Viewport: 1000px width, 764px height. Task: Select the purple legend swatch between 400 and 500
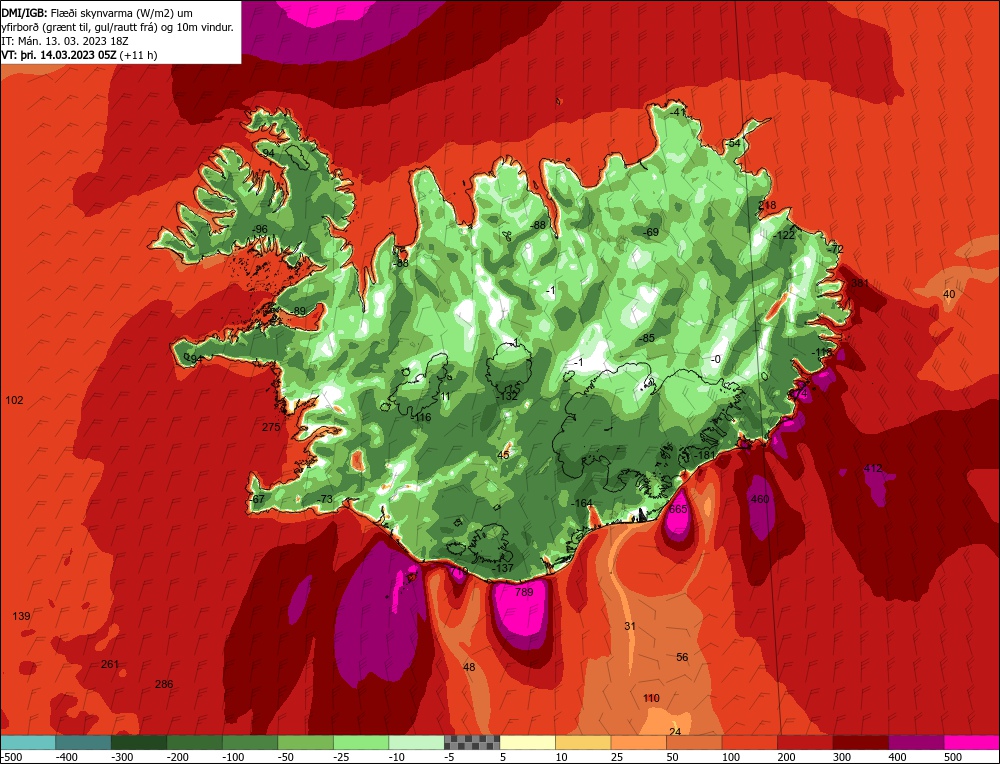coord(916,742)
